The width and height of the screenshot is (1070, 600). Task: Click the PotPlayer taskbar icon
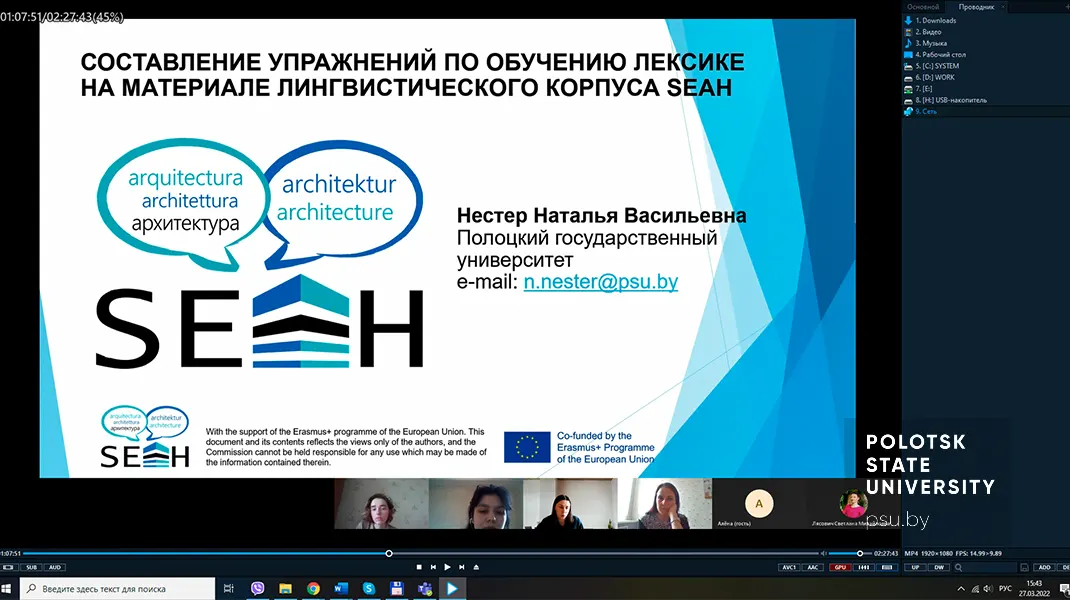[452, 588]
